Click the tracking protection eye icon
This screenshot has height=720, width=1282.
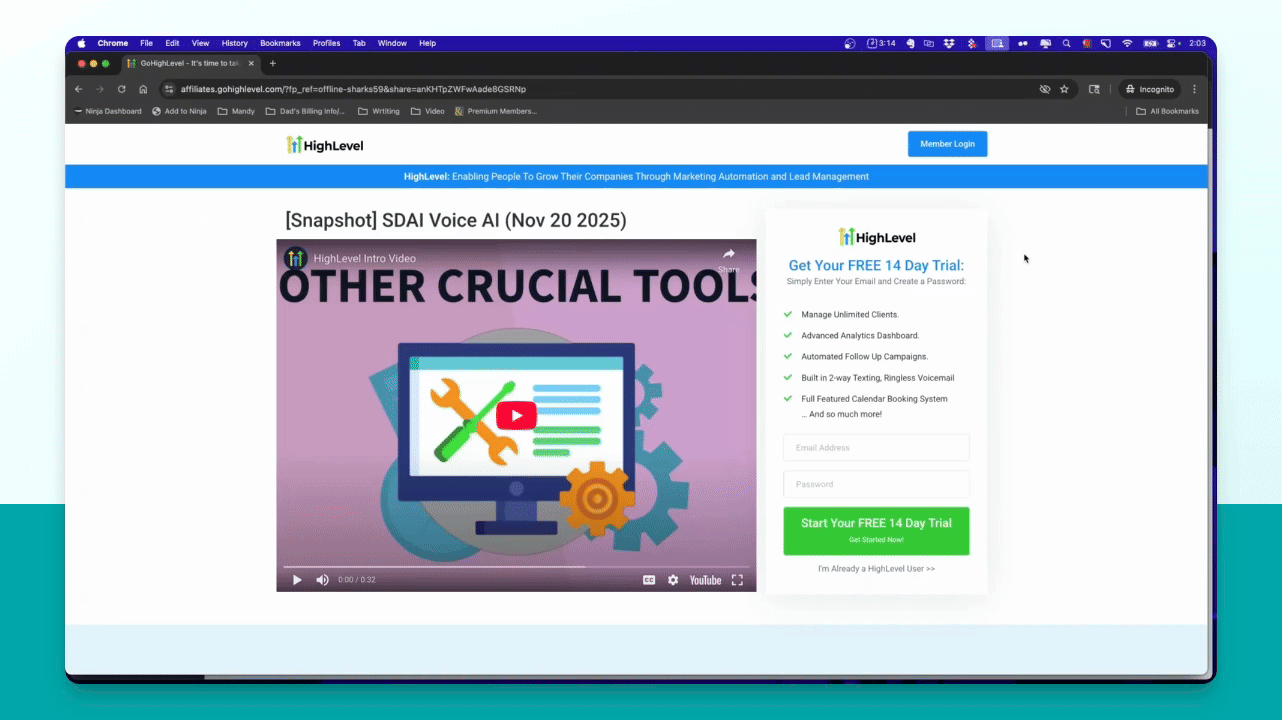point(1045,89)
